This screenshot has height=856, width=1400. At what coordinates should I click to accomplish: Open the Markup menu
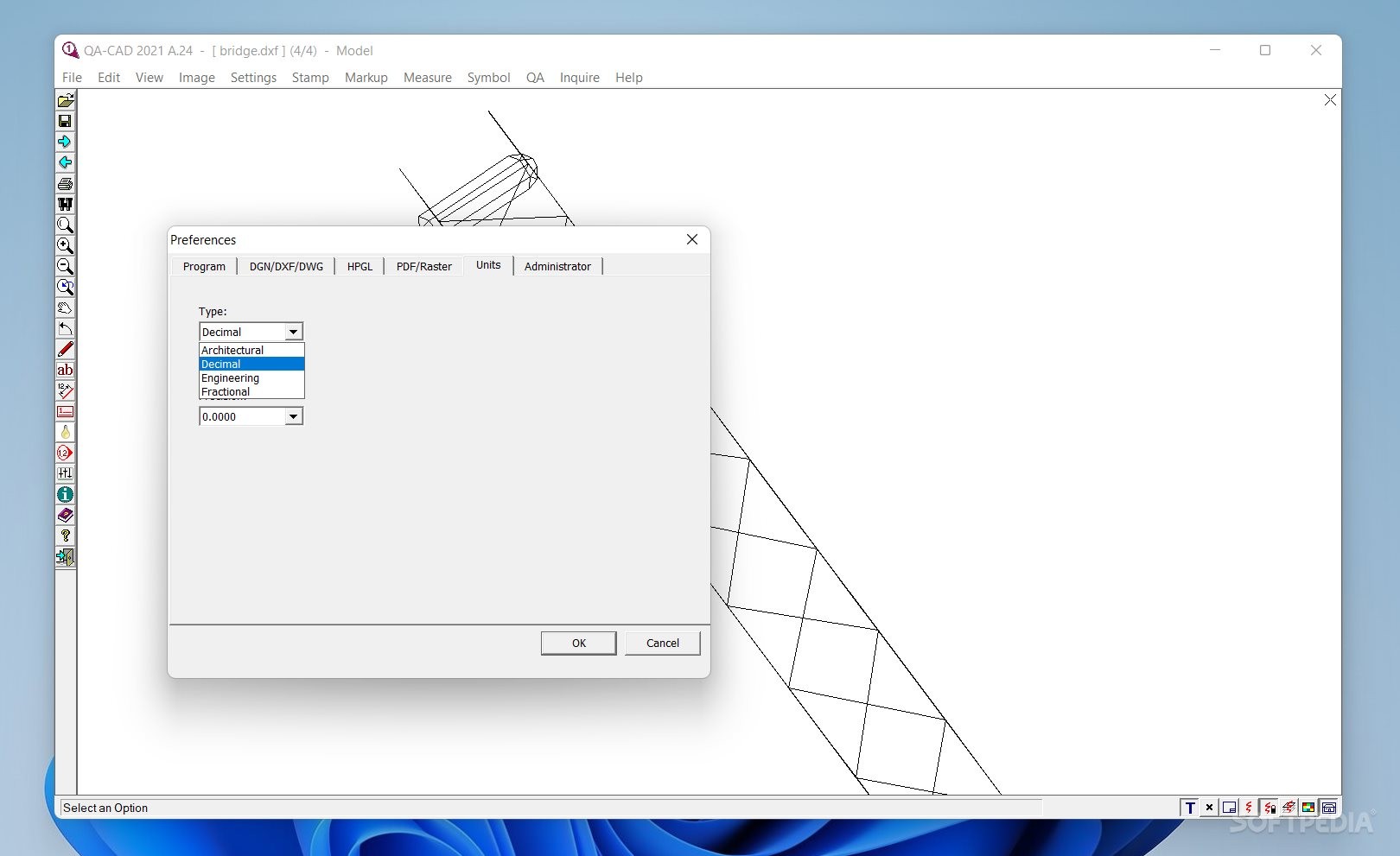point(366,77)
